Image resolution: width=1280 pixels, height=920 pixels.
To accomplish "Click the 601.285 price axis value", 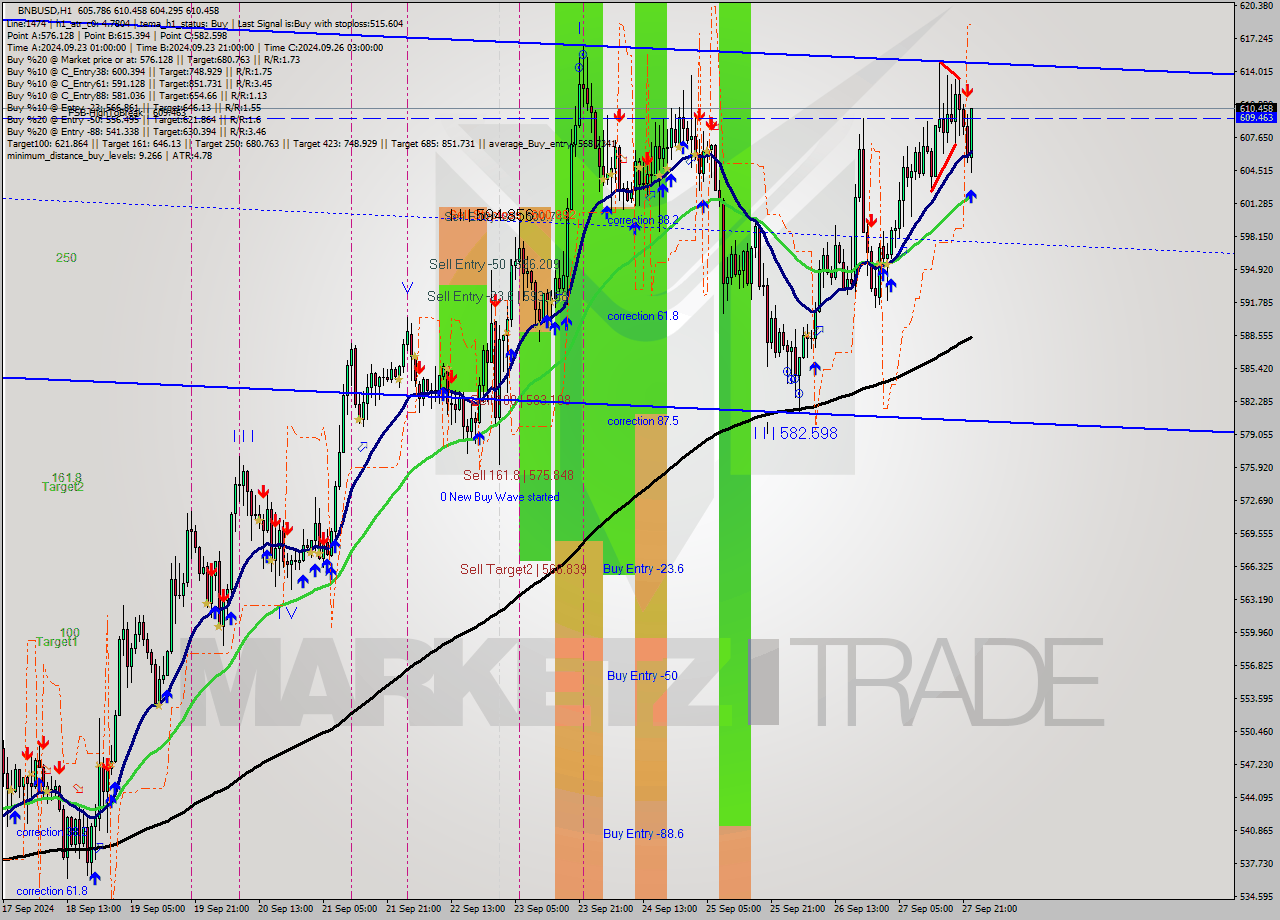I will (1255, 204).
